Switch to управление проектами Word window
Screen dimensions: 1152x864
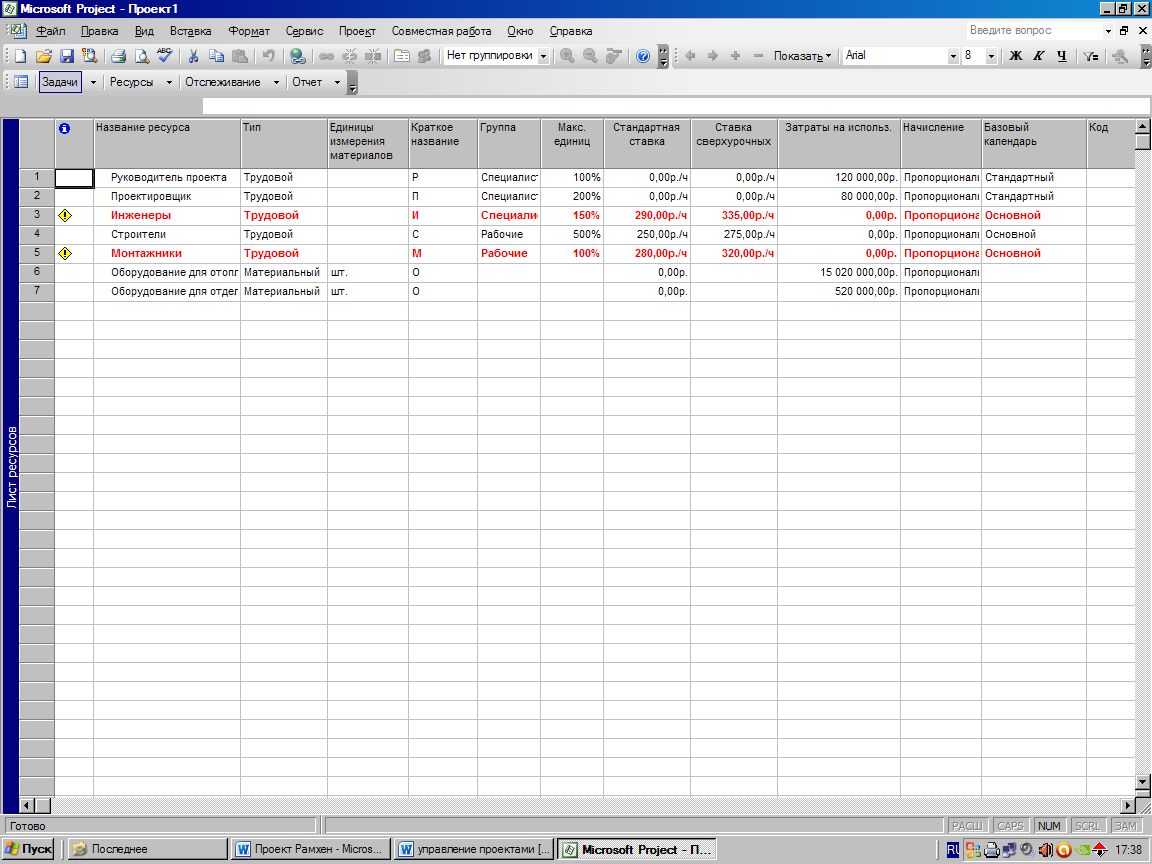point(474,849)
